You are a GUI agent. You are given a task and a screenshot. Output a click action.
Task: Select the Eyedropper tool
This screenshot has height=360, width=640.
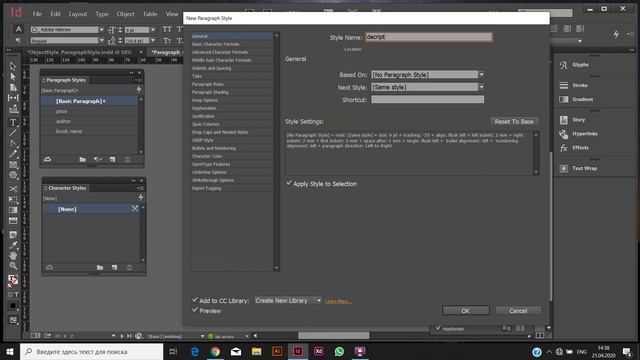[13, 245]
